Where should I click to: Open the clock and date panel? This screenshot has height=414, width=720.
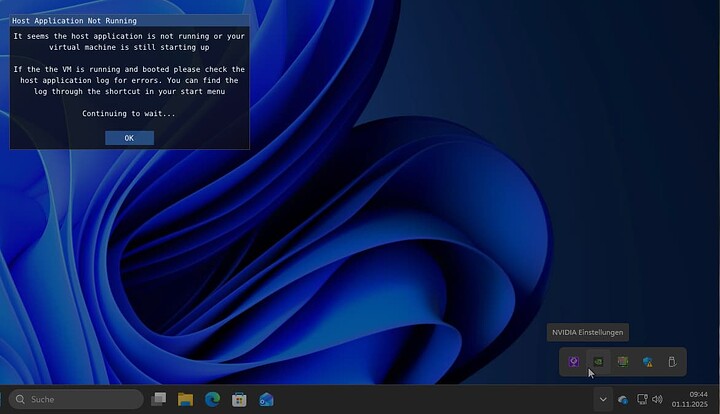click(x=697, y=399)
